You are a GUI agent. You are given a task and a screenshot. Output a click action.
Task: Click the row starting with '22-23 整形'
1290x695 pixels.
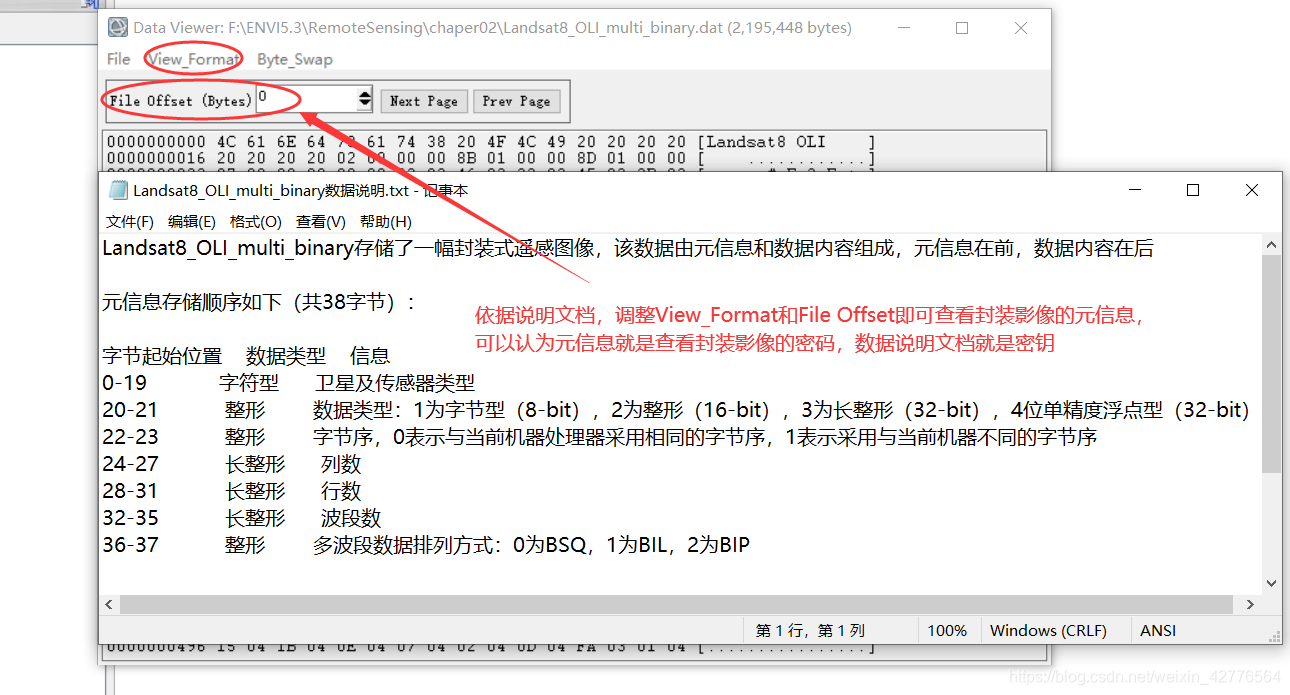pos(600,437)
